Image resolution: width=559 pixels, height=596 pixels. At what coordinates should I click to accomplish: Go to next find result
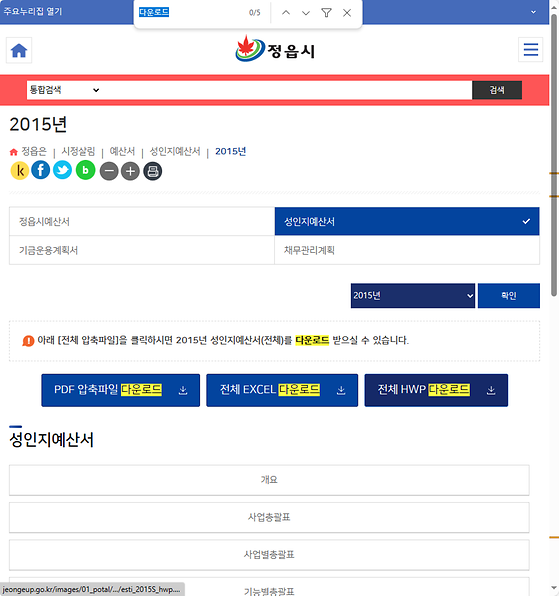point(306,13)
